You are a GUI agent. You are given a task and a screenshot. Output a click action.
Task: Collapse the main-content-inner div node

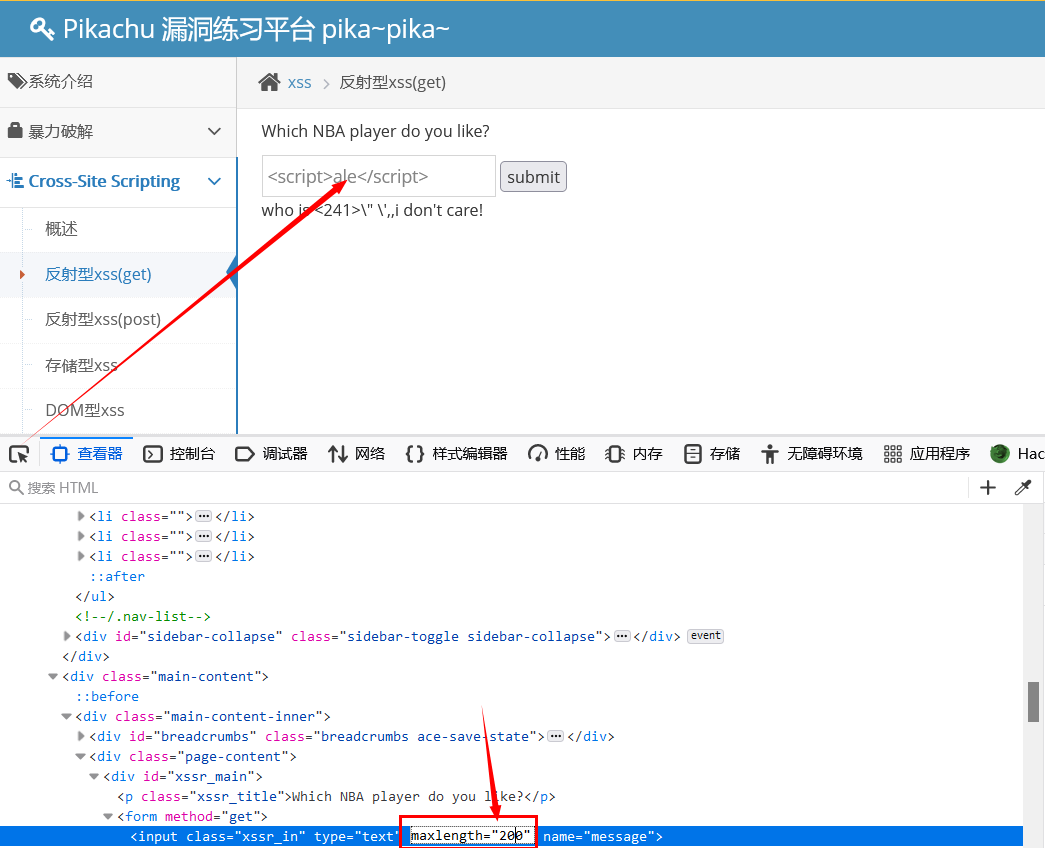(x=67, y=716)
